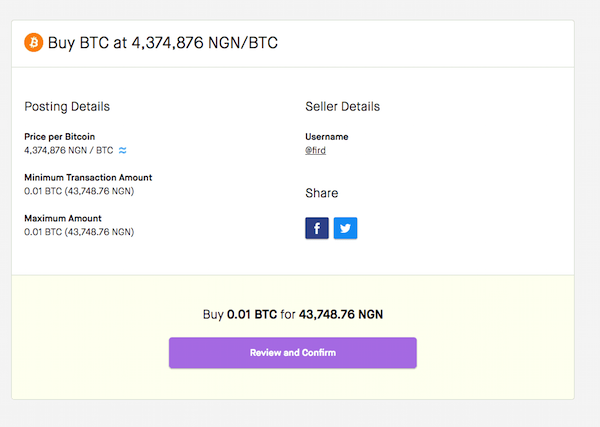Share the posting on Facebook
600x427 pixels.
pos(317,228)
